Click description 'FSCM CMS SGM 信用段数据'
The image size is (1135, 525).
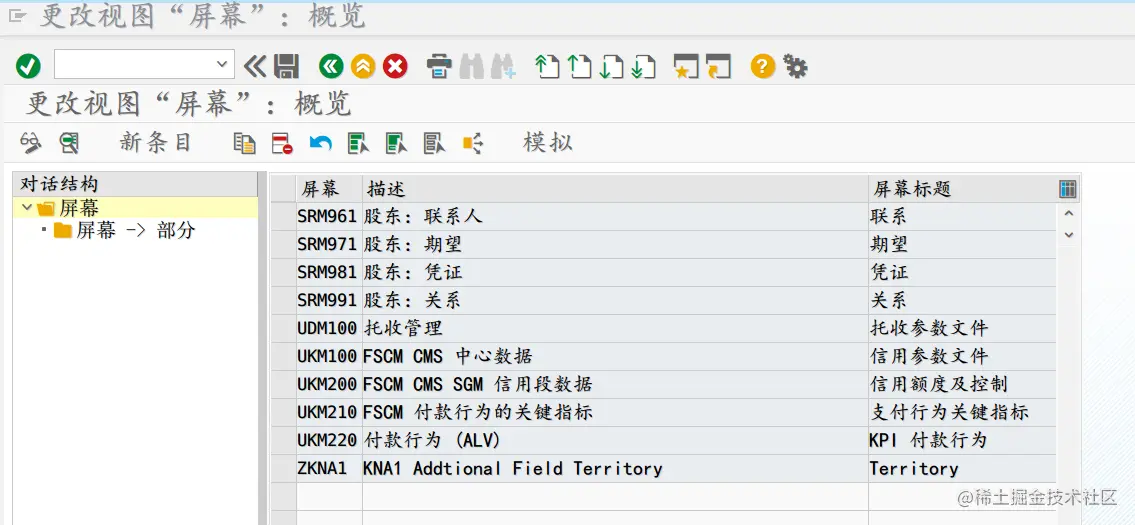tap(478, 385)
